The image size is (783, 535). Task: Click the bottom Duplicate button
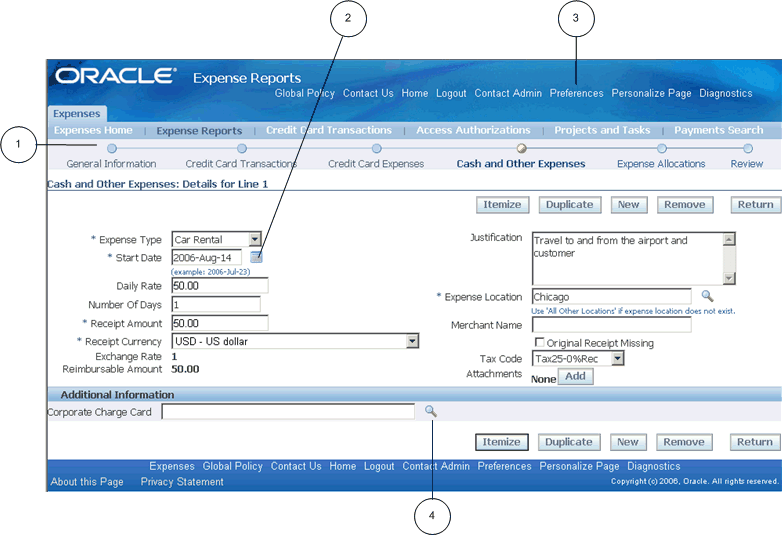(x=569, y=442)
